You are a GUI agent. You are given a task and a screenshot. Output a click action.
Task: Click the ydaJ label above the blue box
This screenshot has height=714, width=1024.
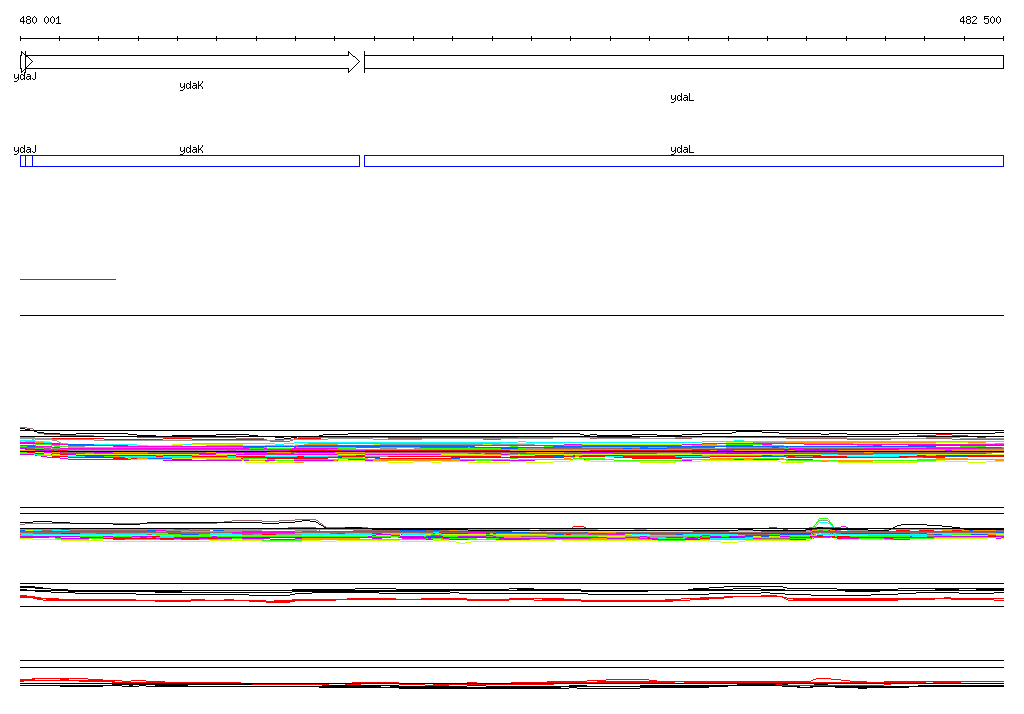[25, 149]
